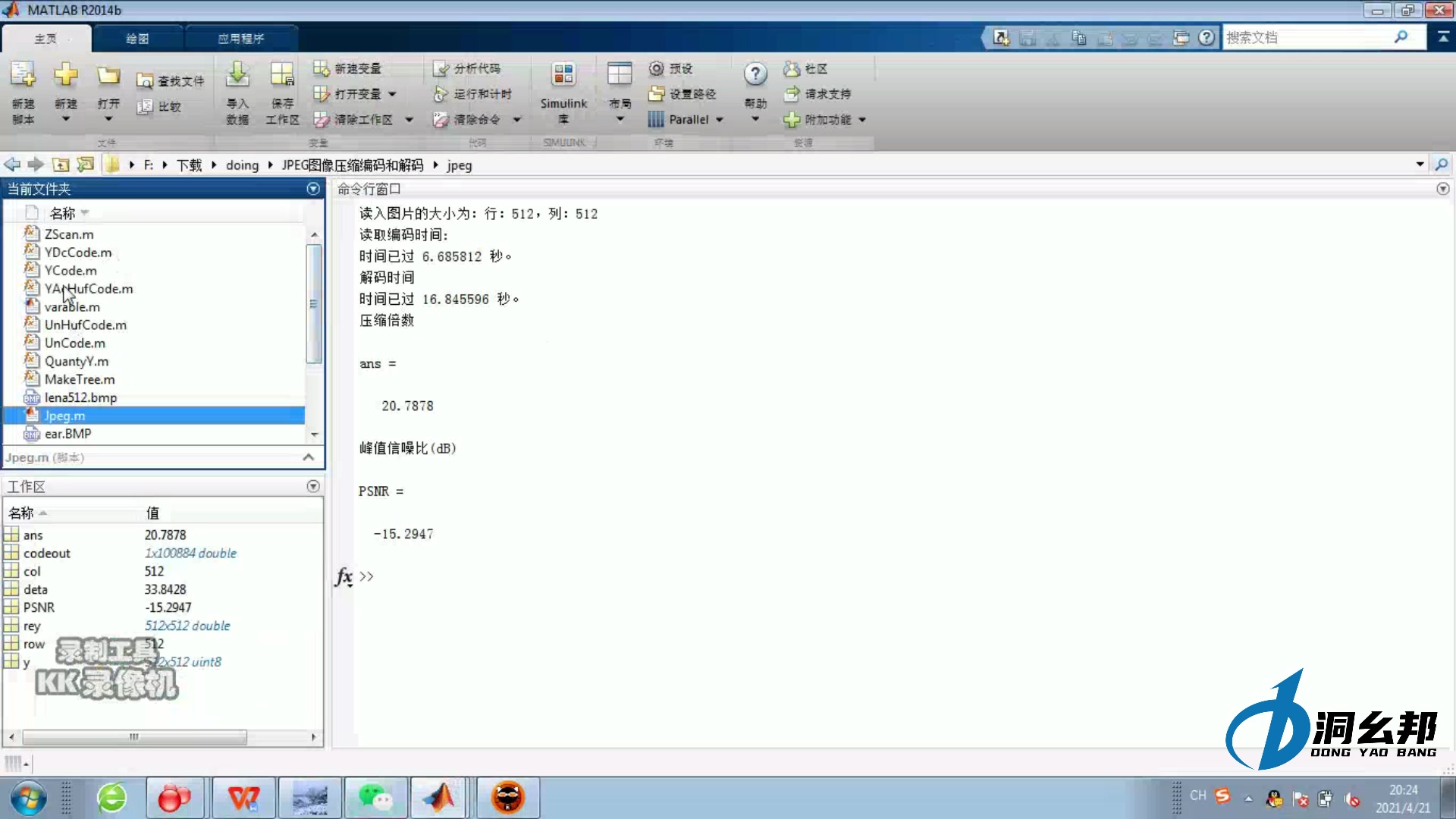Click inside the 搜索文档 search field
The width and height of the screenshot is (1456, 819).
click(1312, 37)
